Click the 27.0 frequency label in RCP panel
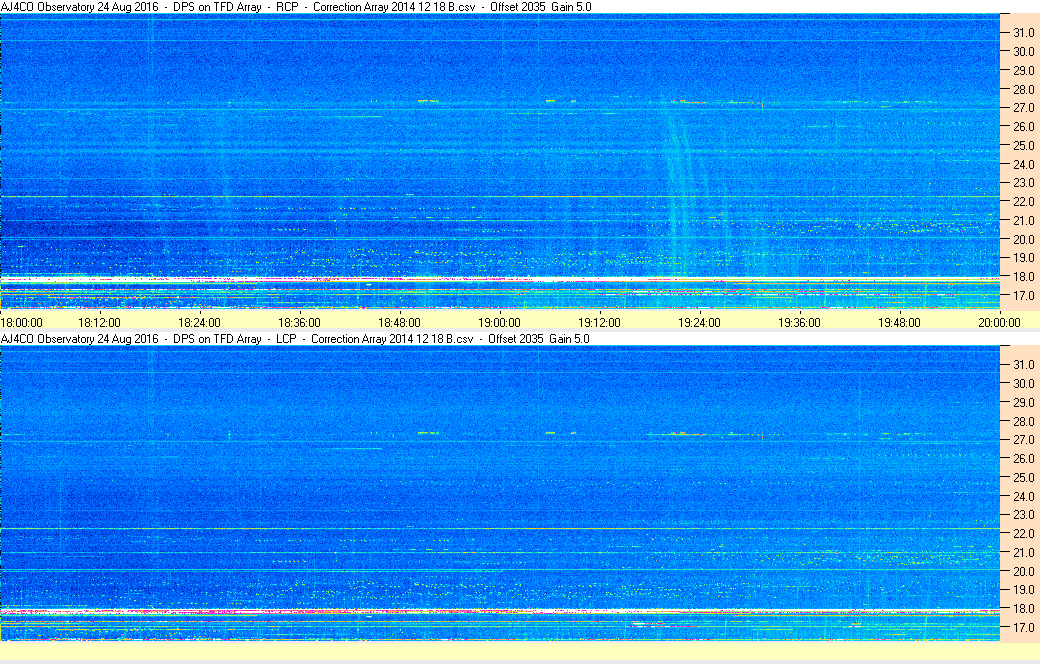The width and height of the screenshot is (1040, 664). click(x=1023, y=107)
